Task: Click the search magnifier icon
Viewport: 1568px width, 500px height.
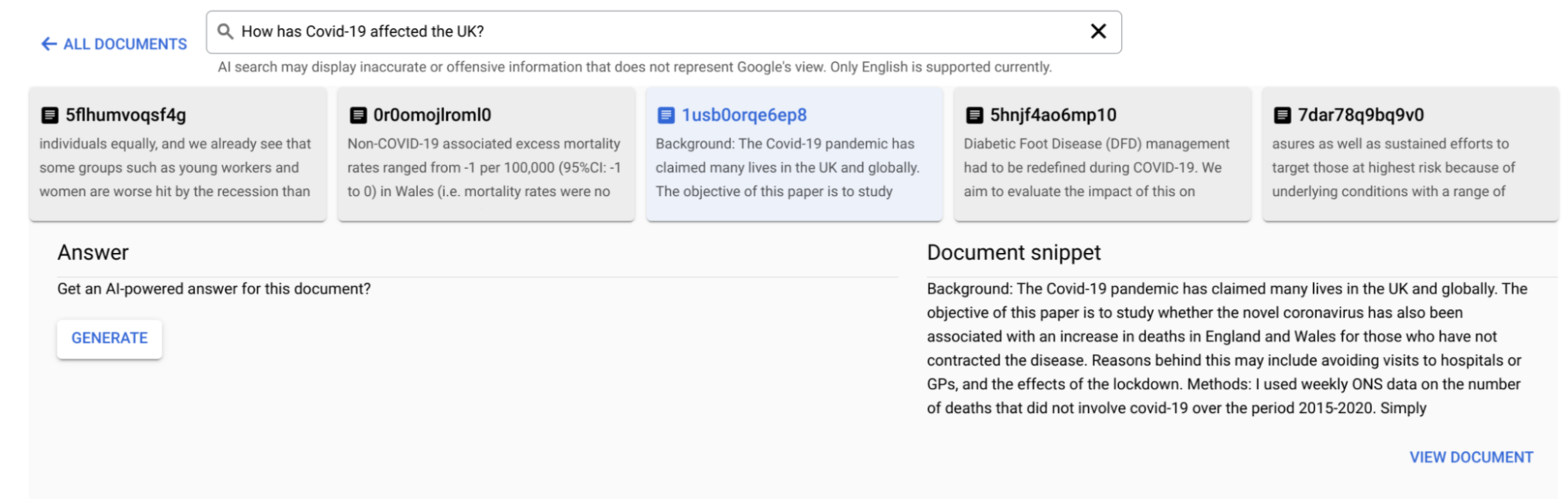Action: pyautogui.click(x=225, y=31)
